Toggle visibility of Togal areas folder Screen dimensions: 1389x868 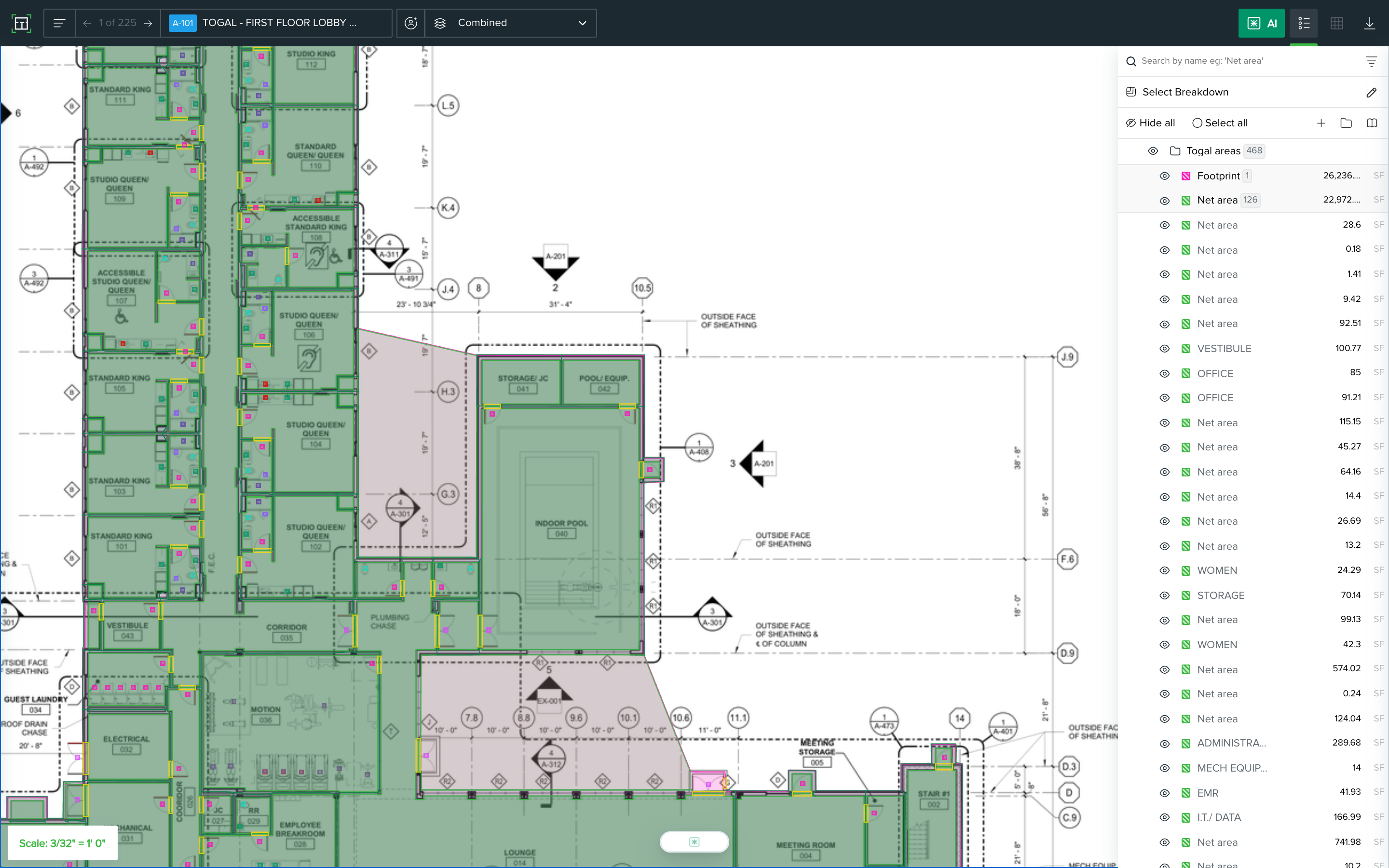coord(1153,151)
